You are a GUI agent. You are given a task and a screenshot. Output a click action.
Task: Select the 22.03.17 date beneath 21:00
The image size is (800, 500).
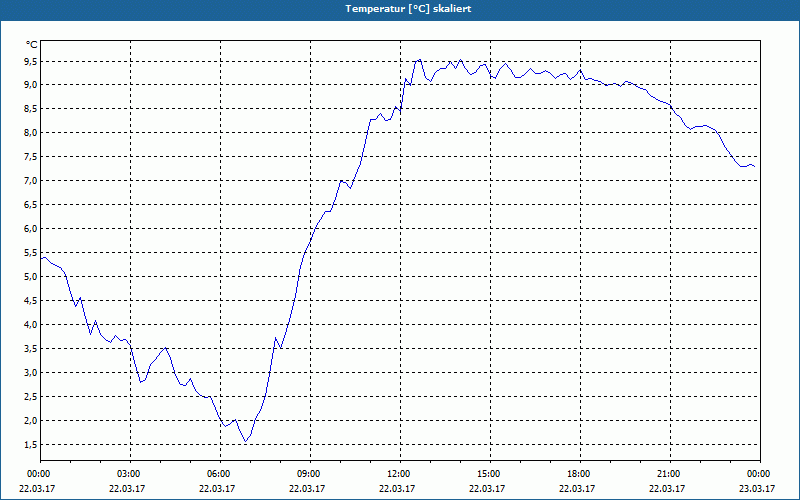click(666, 489)
